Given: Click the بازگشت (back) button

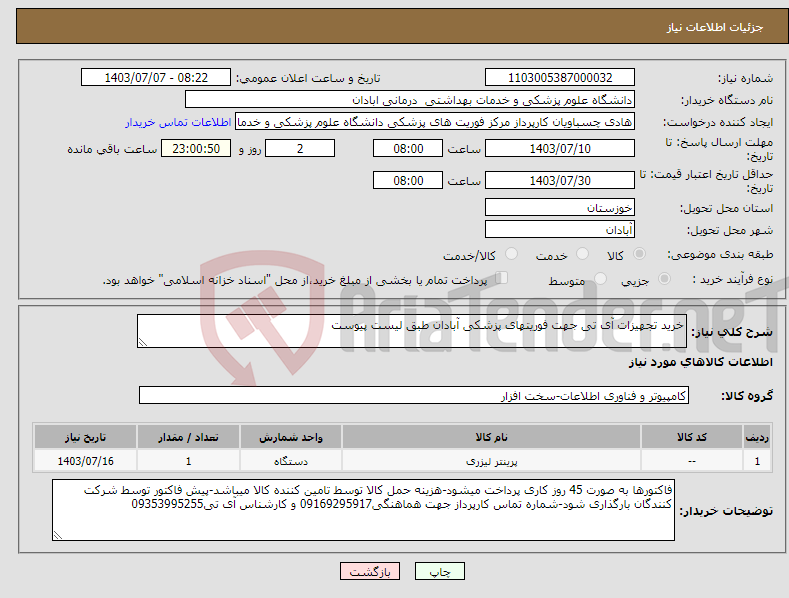Looking at the screenshot, I should point(370,572).
